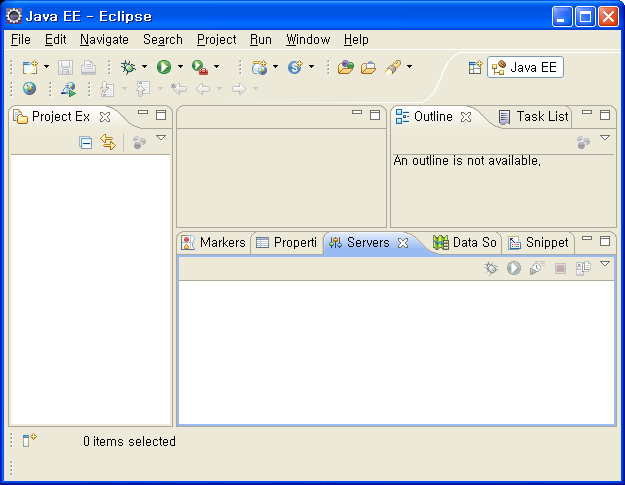The height and width of the screenshot is (485, 625).
Task: Switch to the Markers tab
Action: click(213, 242)
